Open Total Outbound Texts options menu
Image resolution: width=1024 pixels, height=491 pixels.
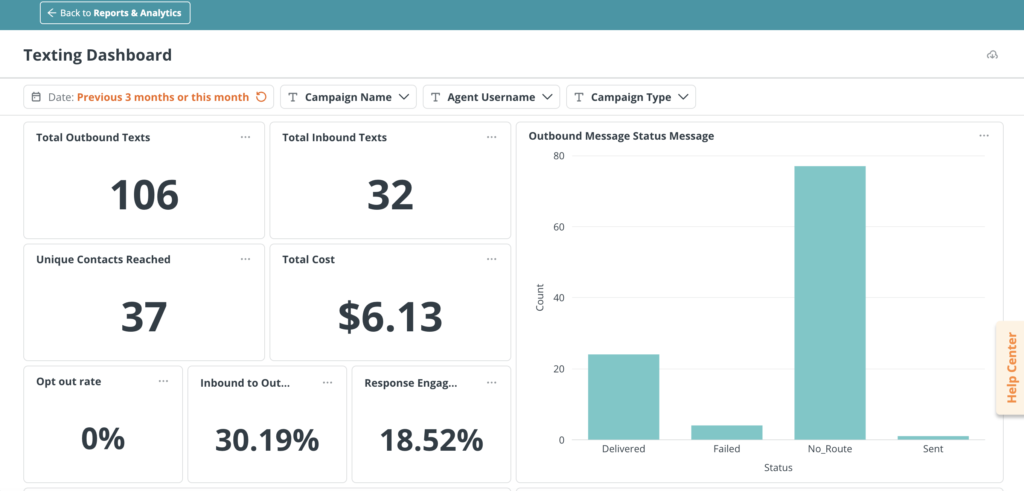click(x=245, y=137)
